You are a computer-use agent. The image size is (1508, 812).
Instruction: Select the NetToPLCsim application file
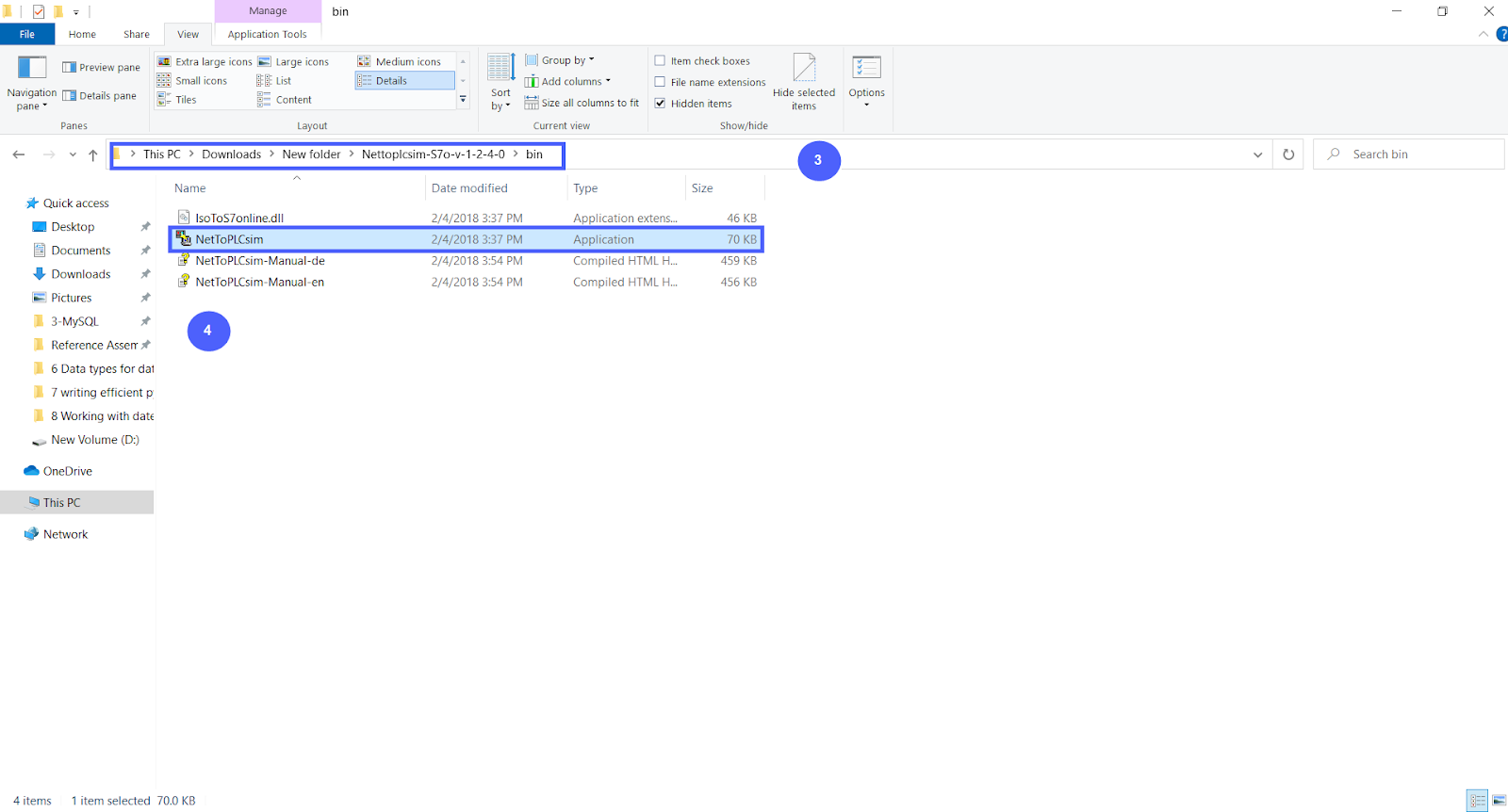[x=466, y=239]
